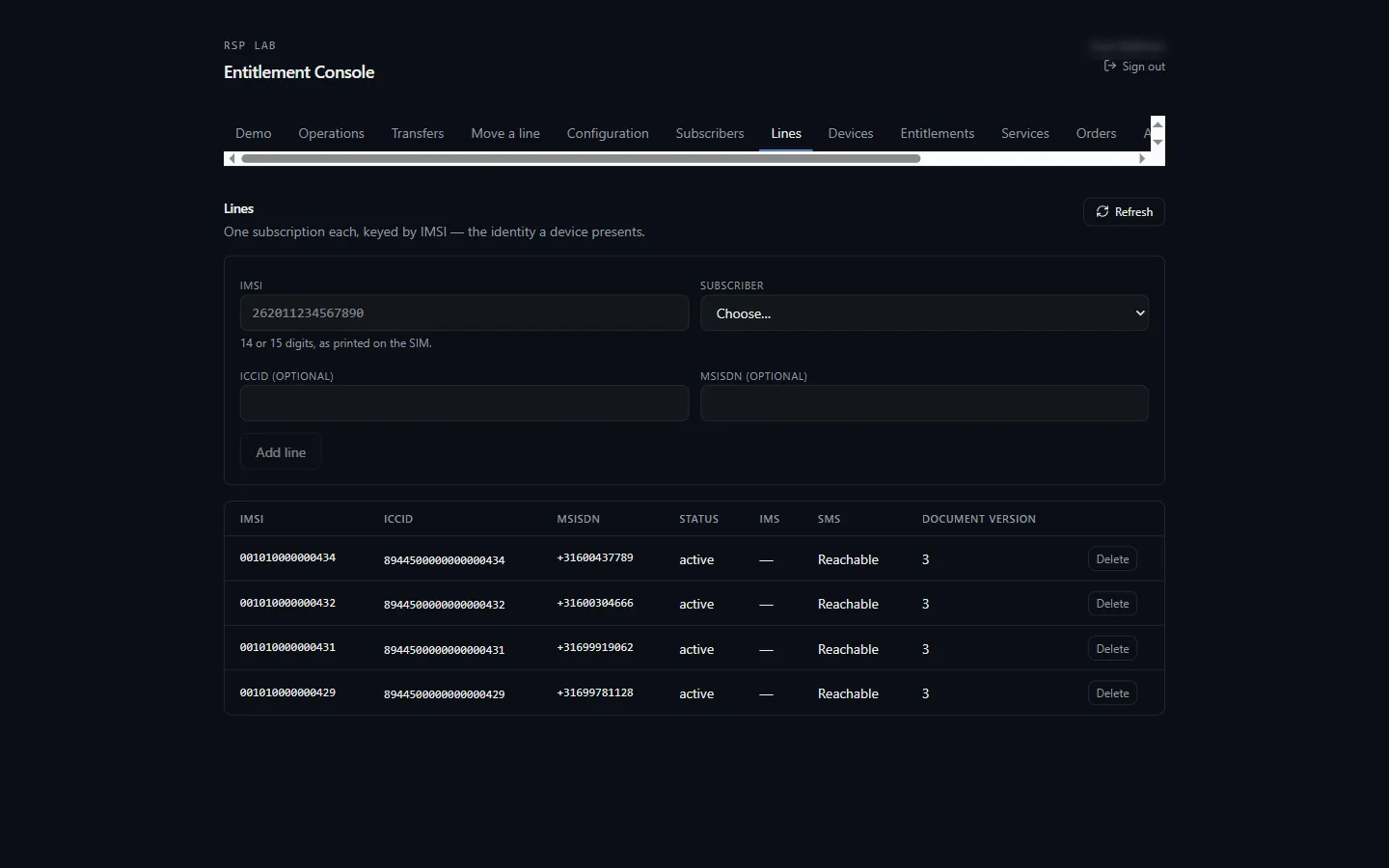Click ICCID 8944500000000000429
The width and height of the screenshot is (1389, 868).
click(x=445, y=694)
